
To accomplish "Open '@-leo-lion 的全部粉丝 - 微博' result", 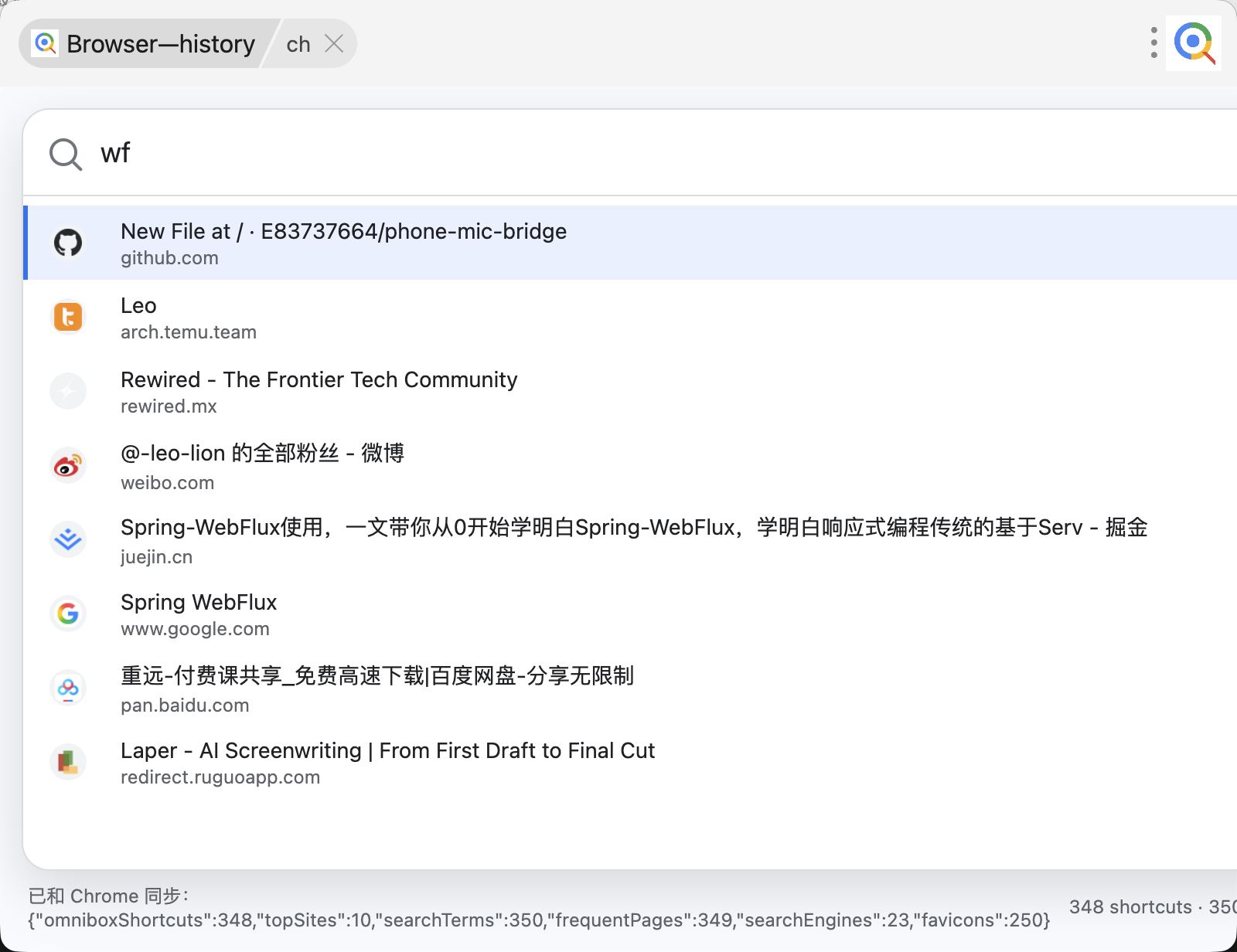I will 630,465.
